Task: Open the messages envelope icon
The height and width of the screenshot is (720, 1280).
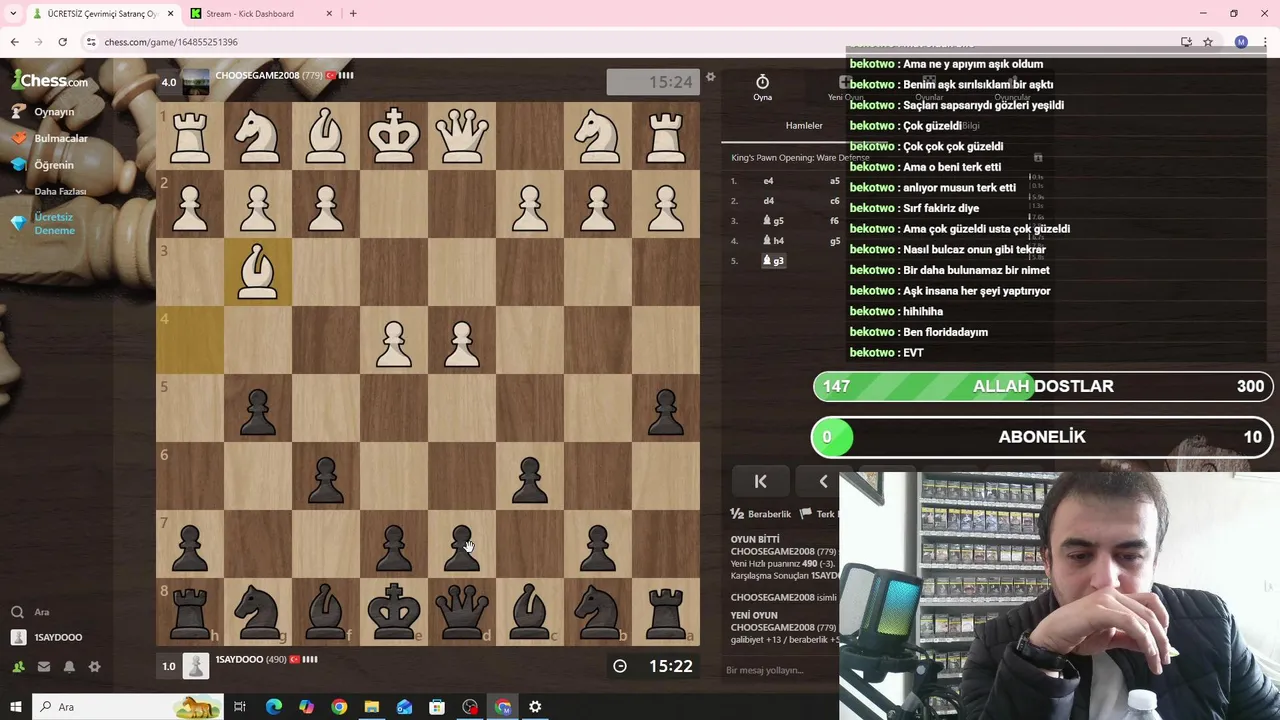Action: [44, 666]
